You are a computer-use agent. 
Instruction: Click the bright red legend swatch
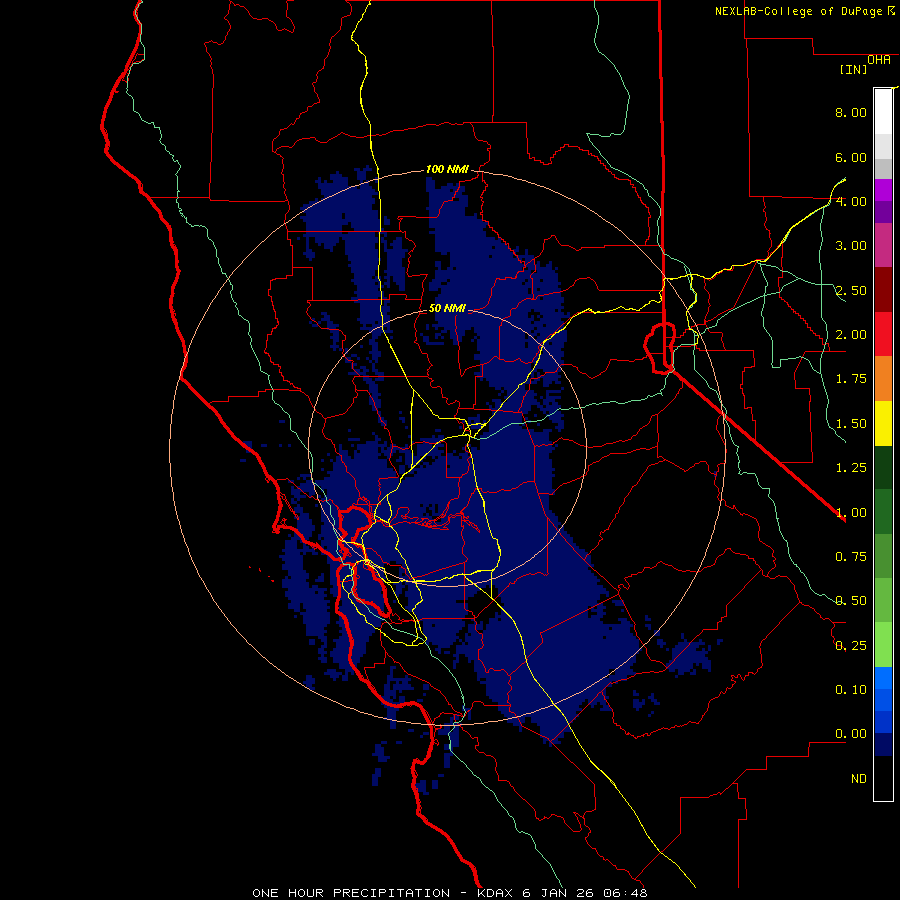(883, 334)
